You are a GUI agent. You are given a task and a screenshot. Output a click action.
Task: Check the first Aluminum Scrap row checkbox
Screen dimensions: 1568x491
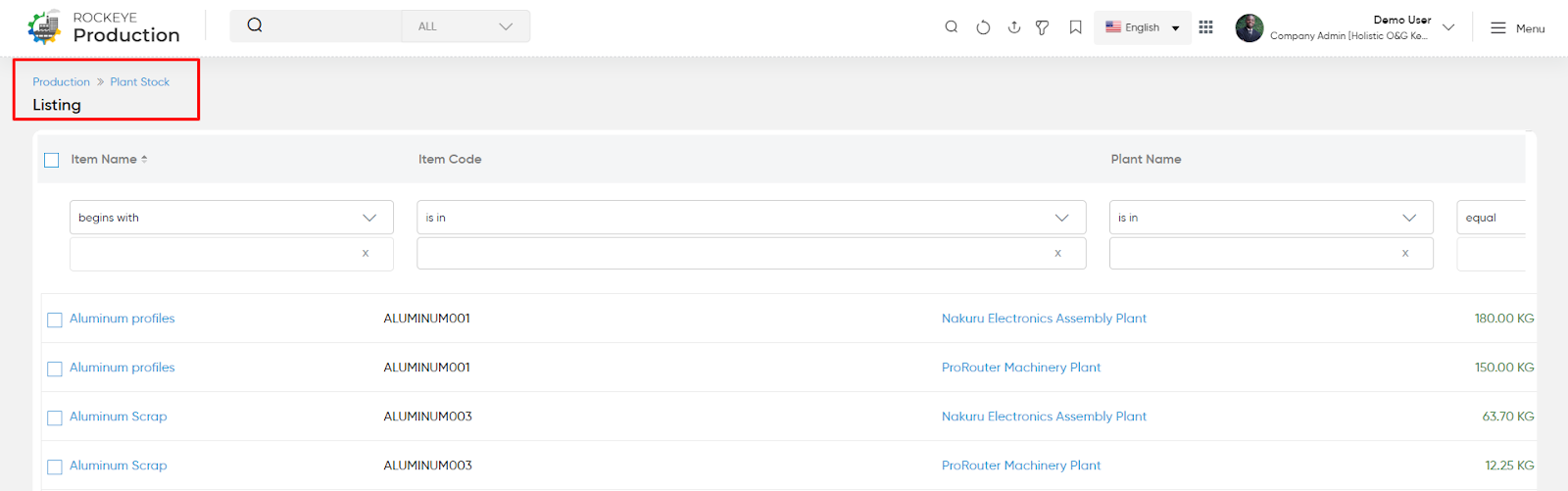(55, 417)
